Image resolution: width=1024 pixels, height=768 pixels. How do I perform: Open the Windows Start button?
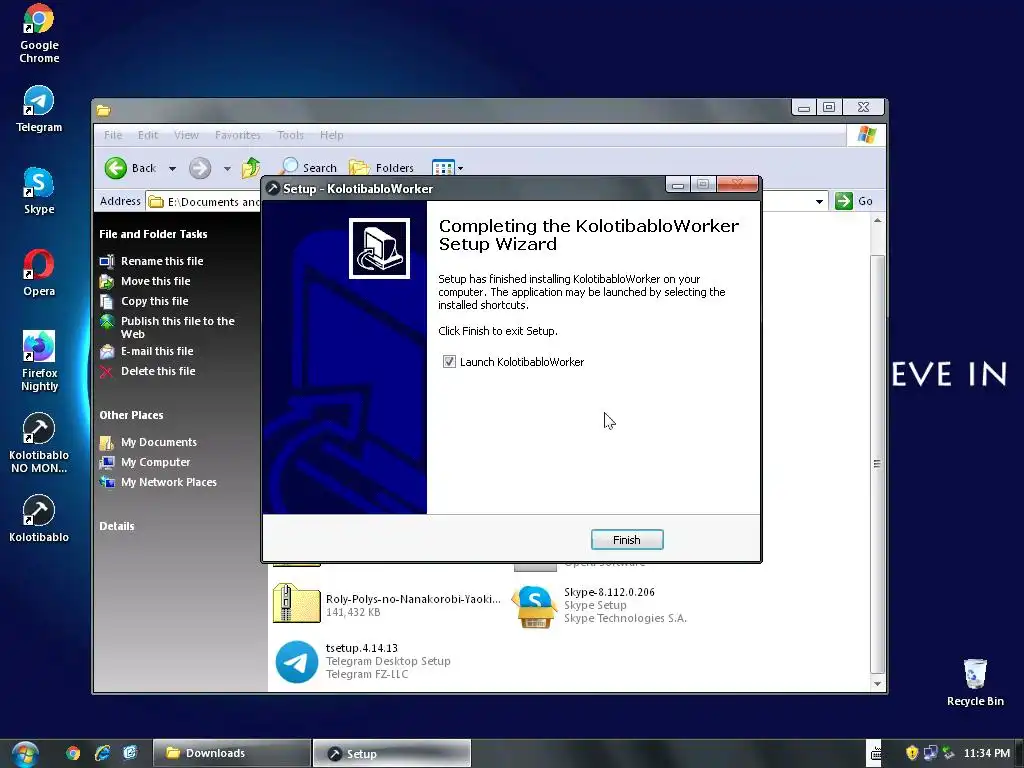coord(24,754)
